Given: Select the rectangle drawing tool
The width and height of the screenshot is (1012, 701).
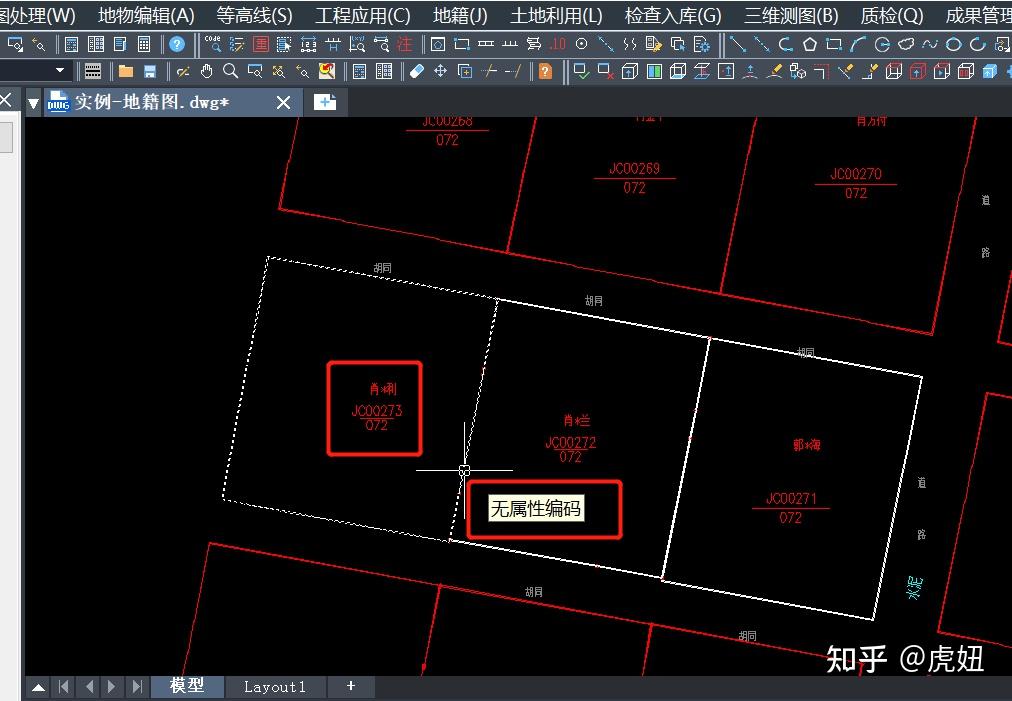Looking at the screenshot, I should [x=832, y=45].
